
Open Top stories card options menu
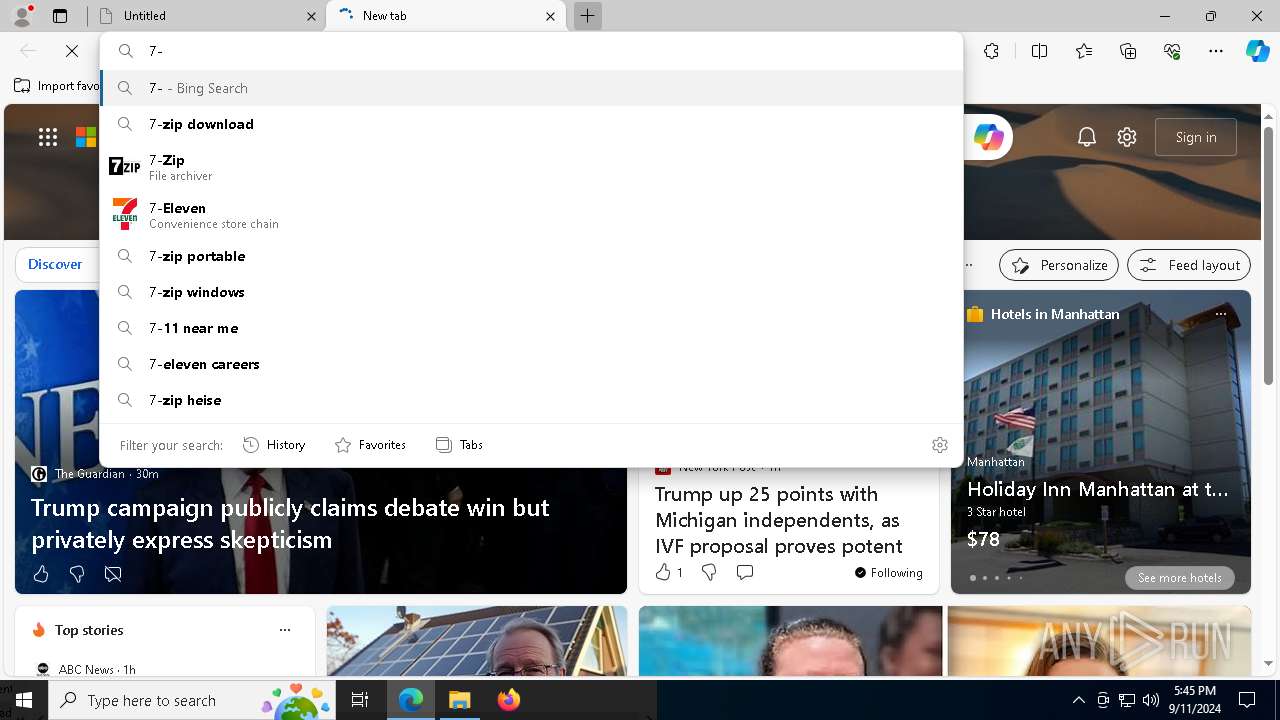[x=285, y=630]
